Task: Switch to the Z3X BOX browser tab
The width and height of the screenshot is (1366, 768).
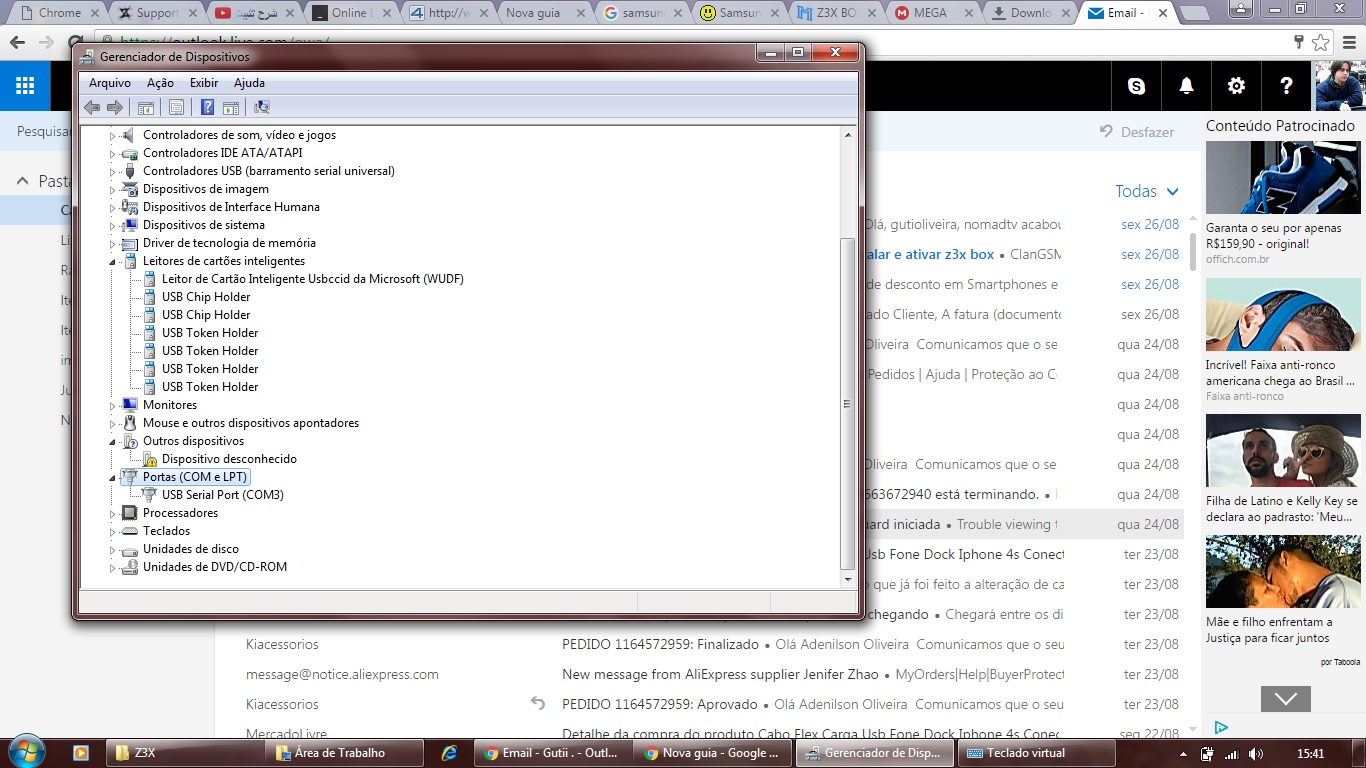Action: click(x=835, y=13)
